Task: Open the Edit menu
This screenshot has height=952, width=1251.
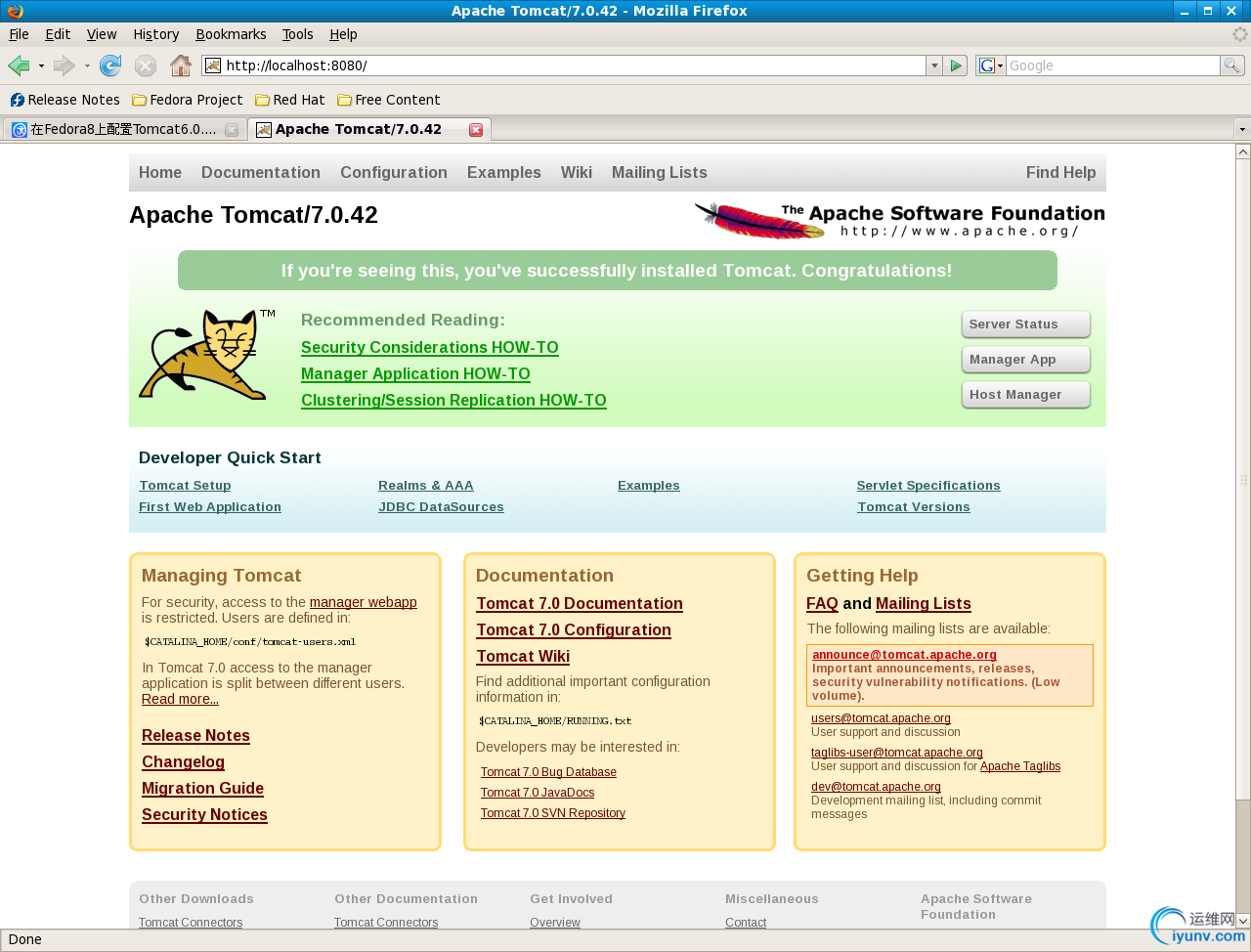Action: pos(58,34)
